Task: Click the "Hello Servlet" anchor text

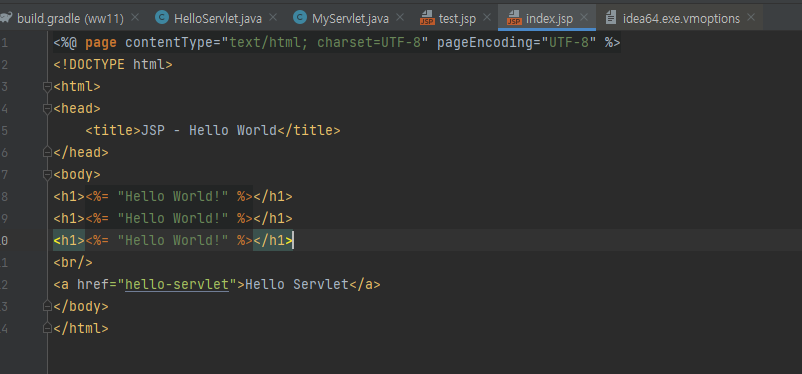Action: pos(297,284)
